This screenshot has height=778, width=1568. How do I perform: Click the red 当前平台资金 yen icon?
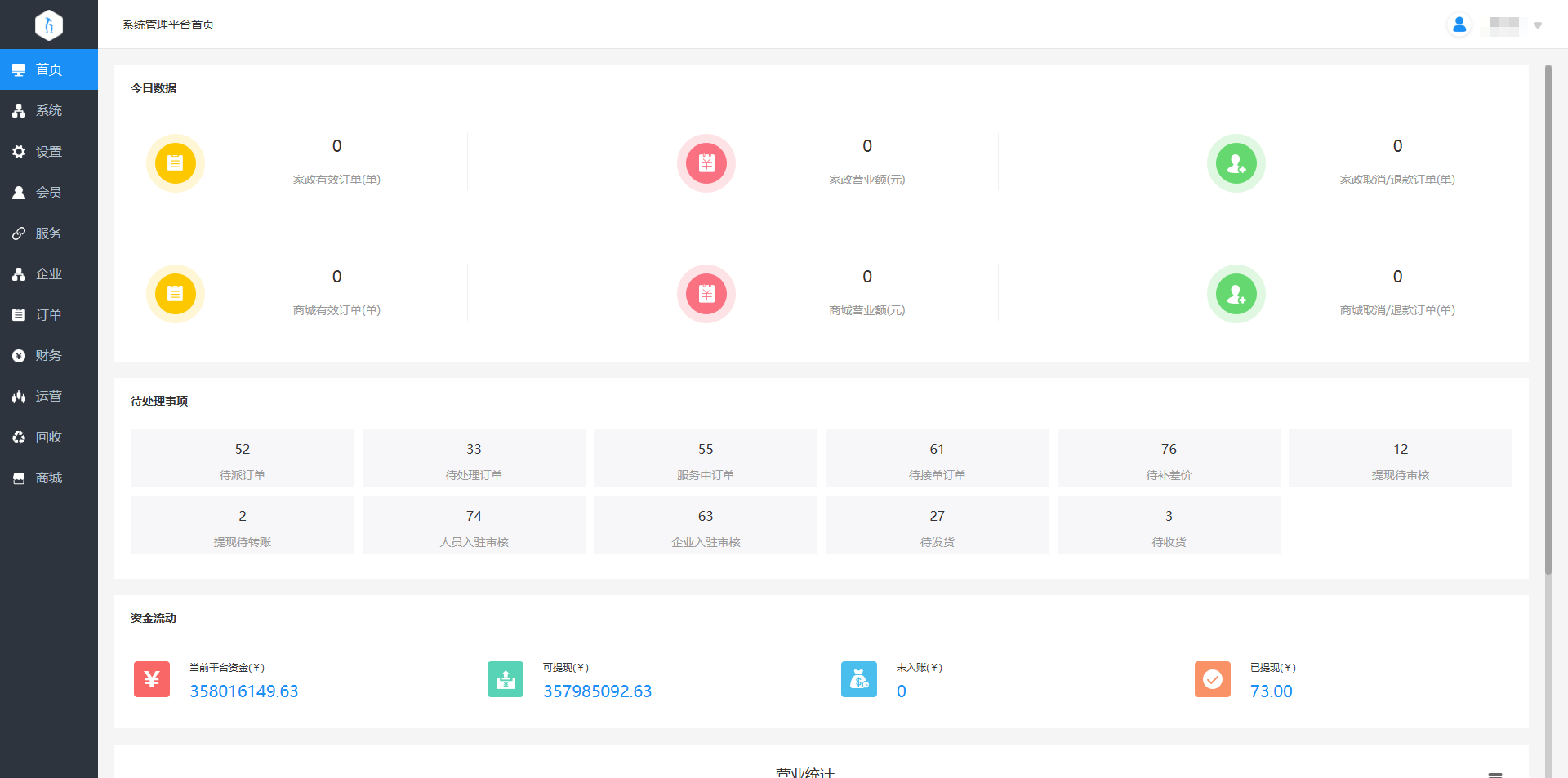152,679
